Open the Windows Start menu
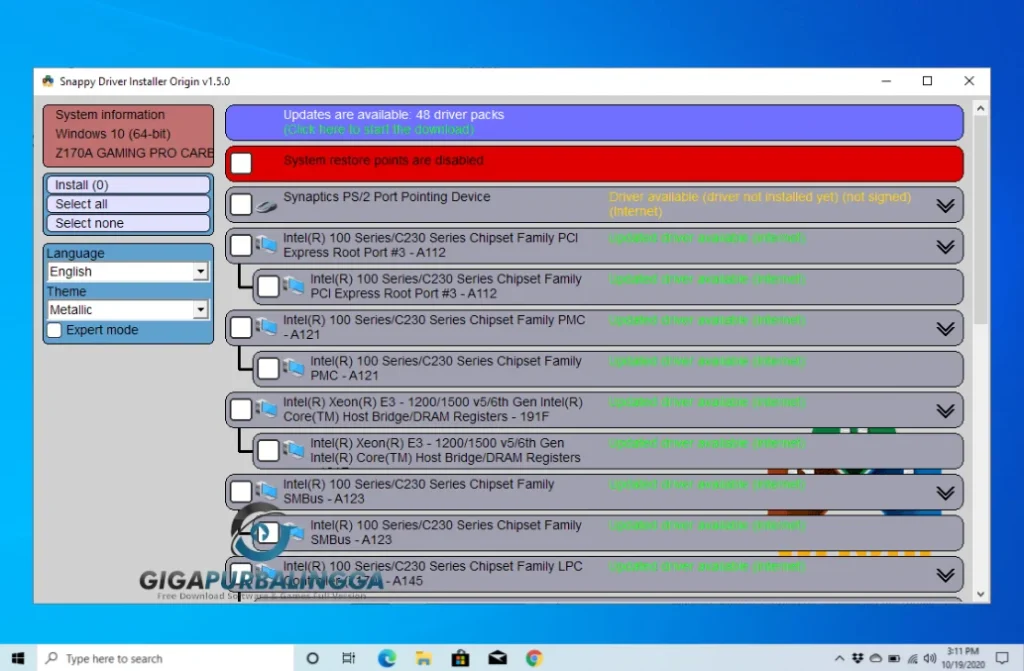 point(17,658)
